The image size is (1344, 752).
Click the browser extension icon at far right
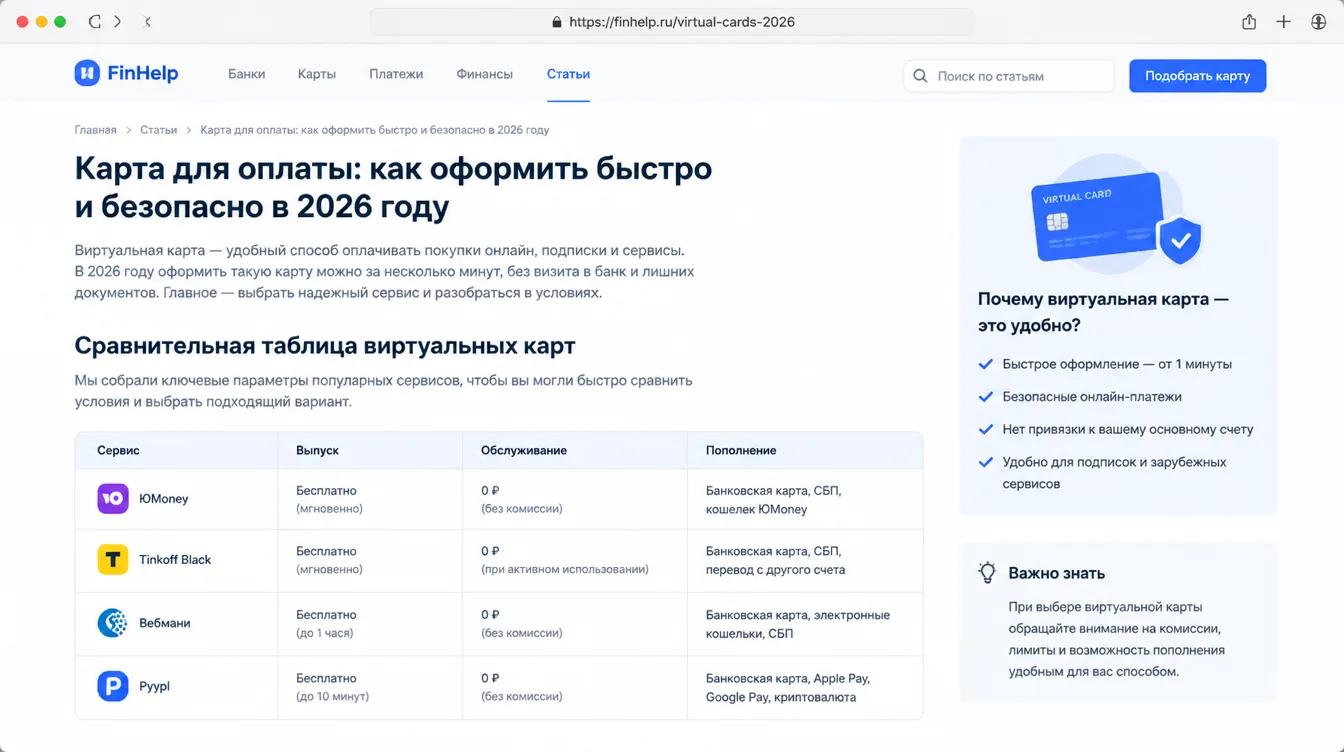(1318, 21)
